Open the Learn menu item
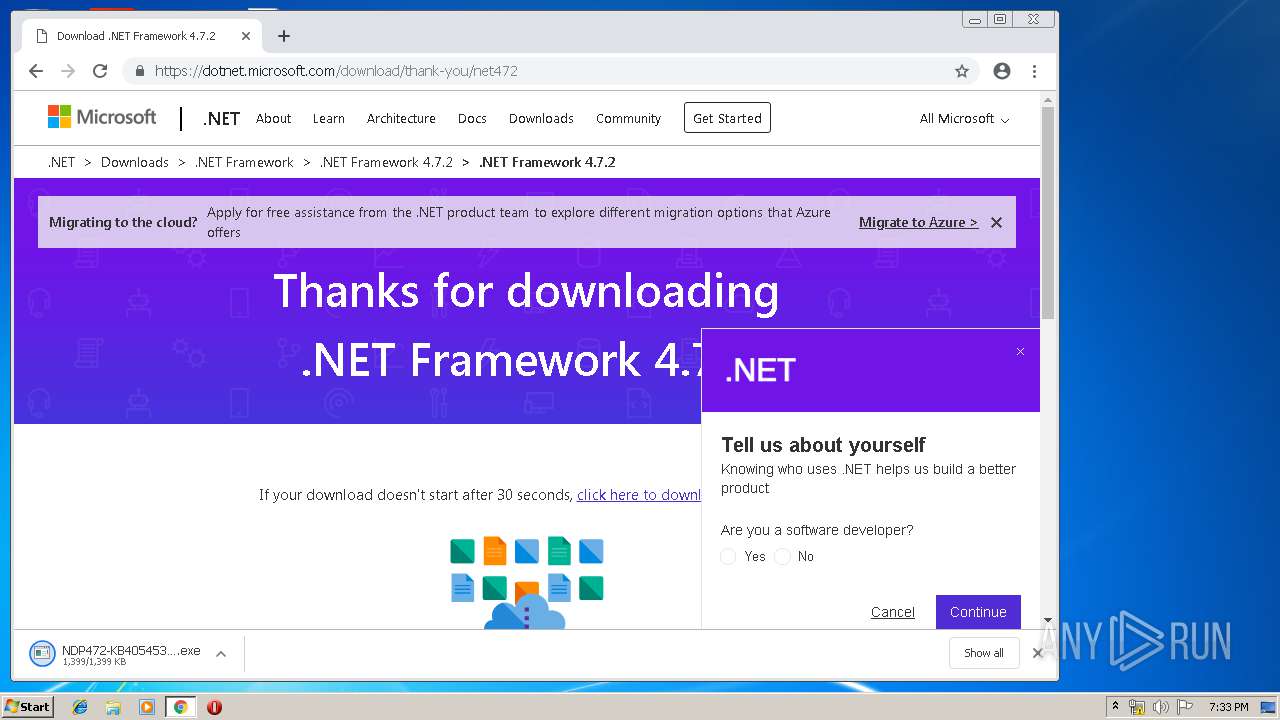The image size is (1280, 720). 328,118
